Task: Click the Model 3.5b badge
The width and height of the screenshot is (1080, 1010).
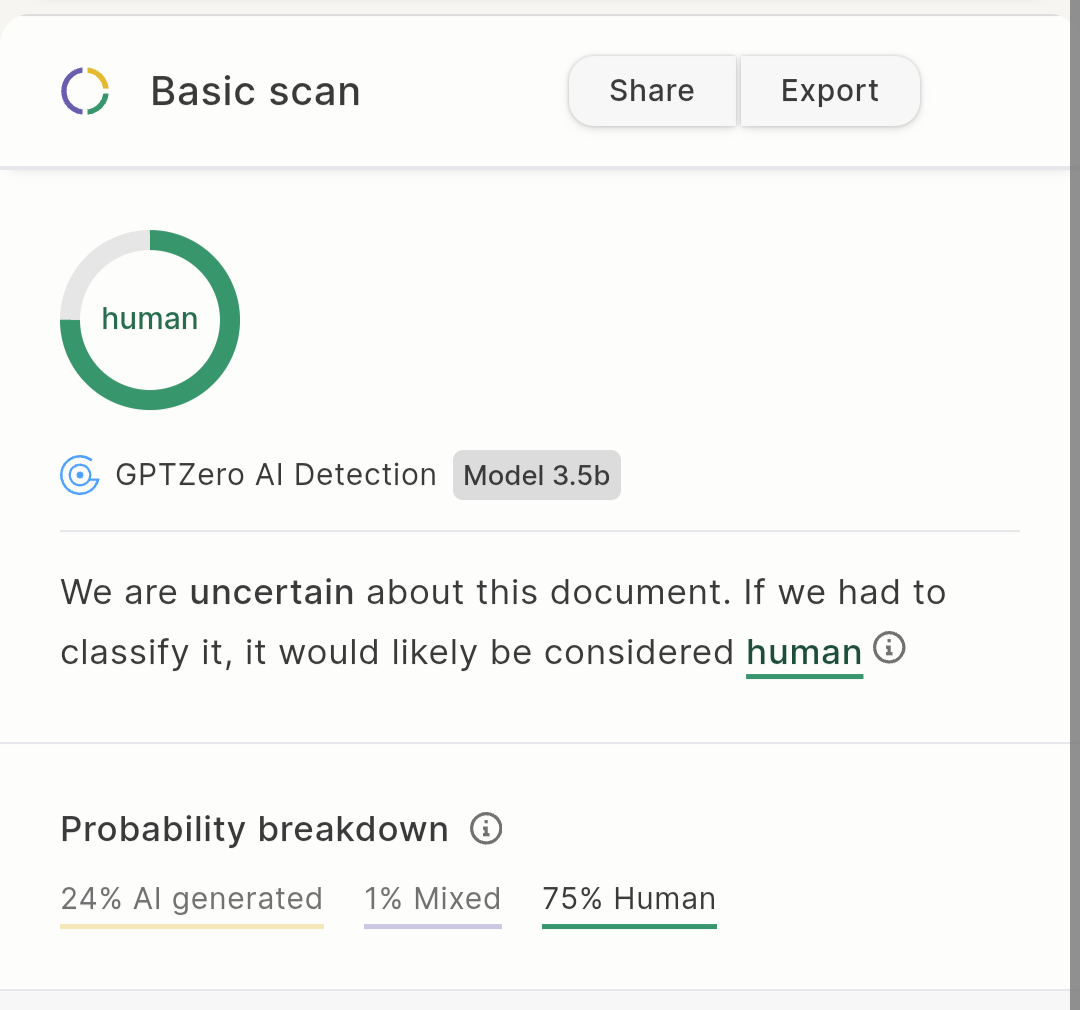Action: click(536, 475)
